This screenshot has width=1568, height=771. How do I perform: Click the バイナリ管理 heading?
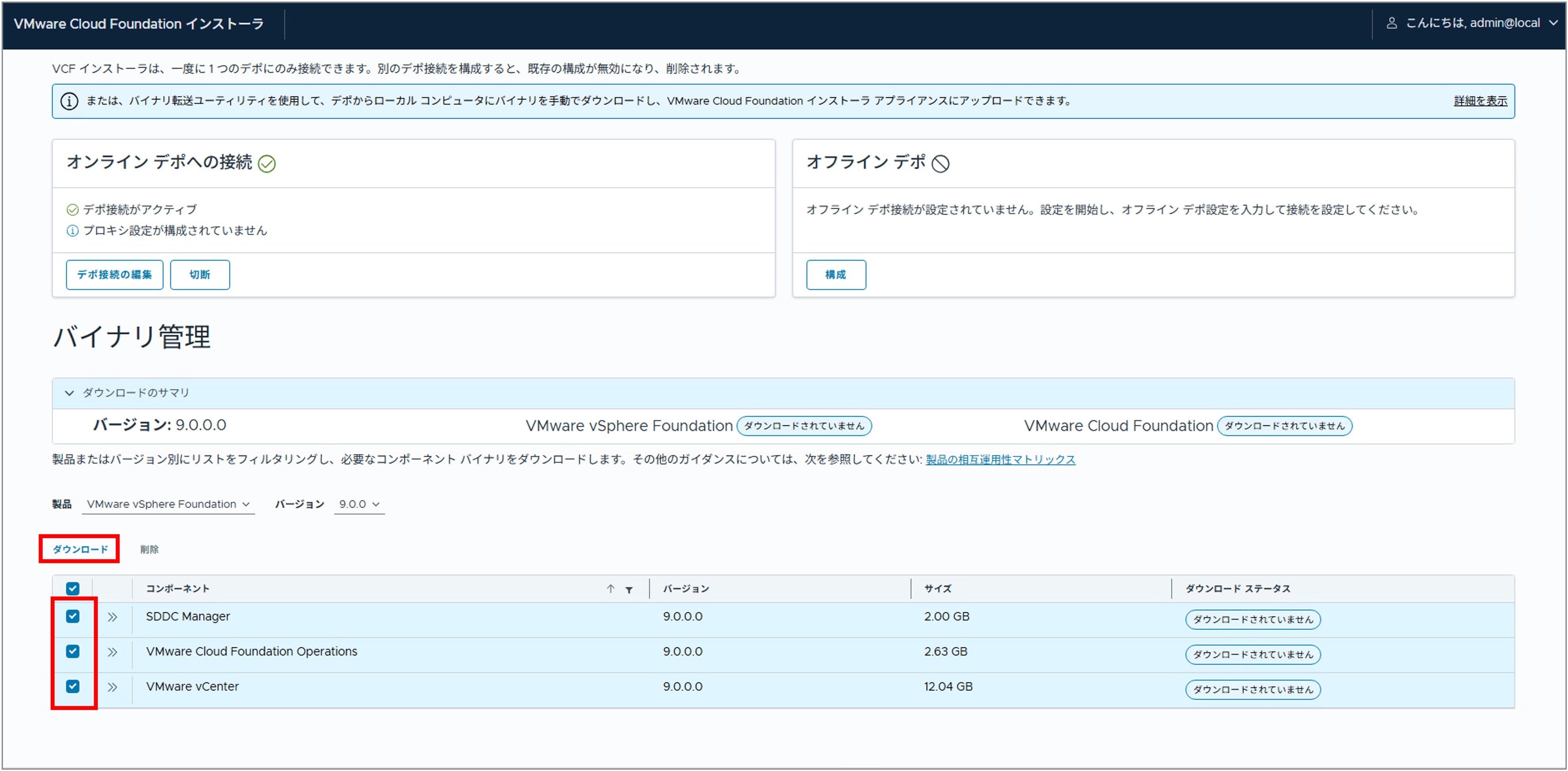132,336
